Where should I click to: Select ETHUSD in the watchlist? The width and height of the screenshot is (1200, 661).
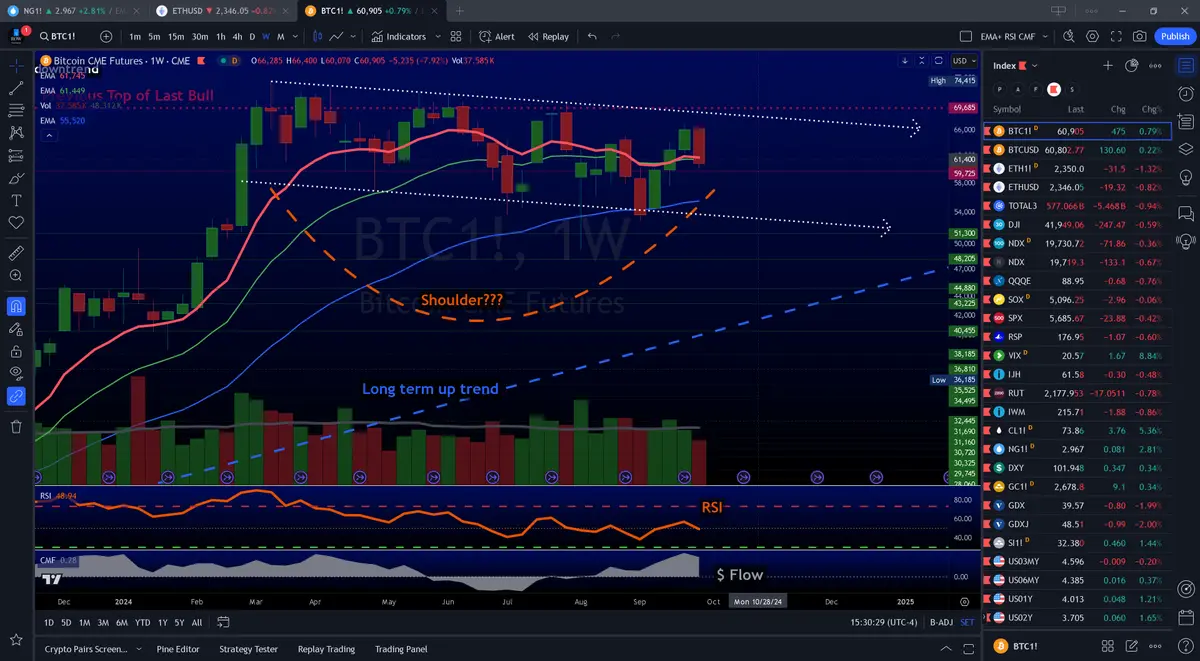1076,187
